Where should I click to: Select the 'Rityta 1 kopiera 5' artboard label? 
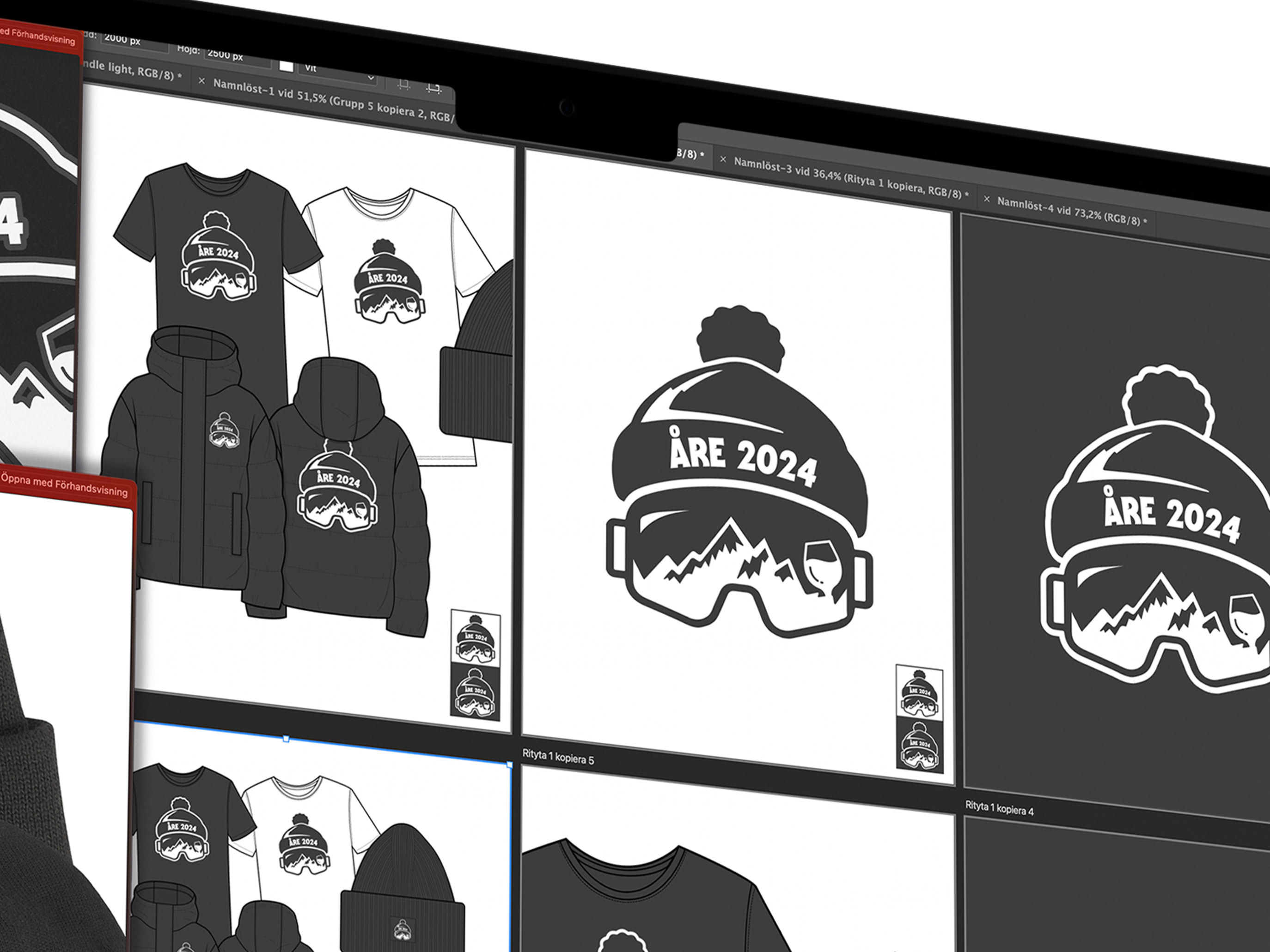558,757
